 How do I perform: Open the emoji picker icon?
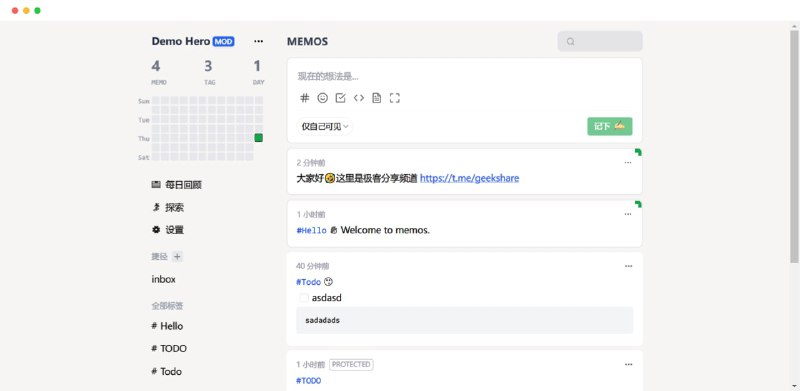(x=322, y=98)
